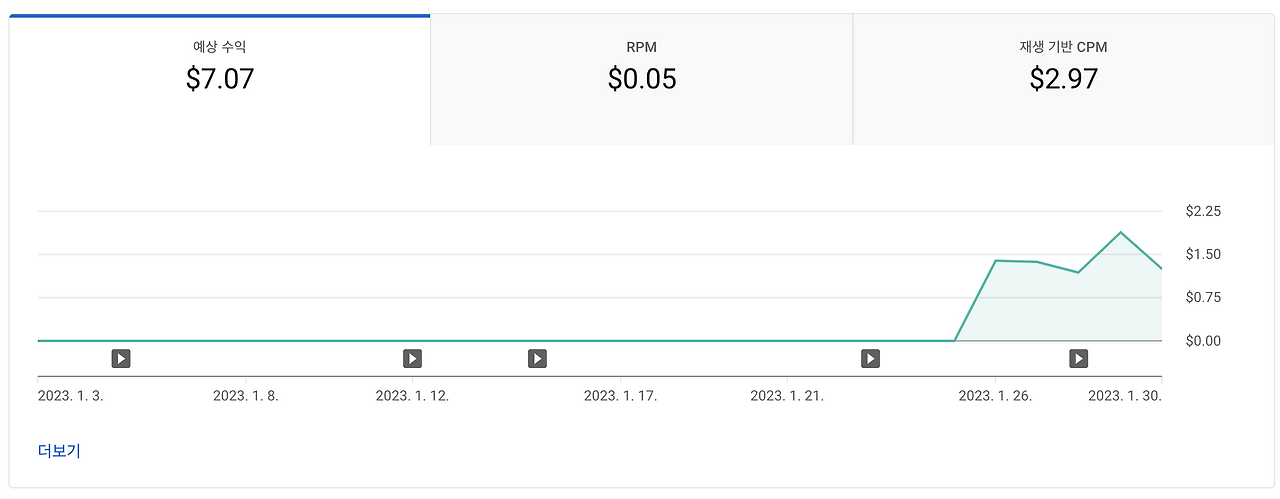Click the 2023. 1. 21. date label
This screenshot has width=1280, height=499.
787,396
